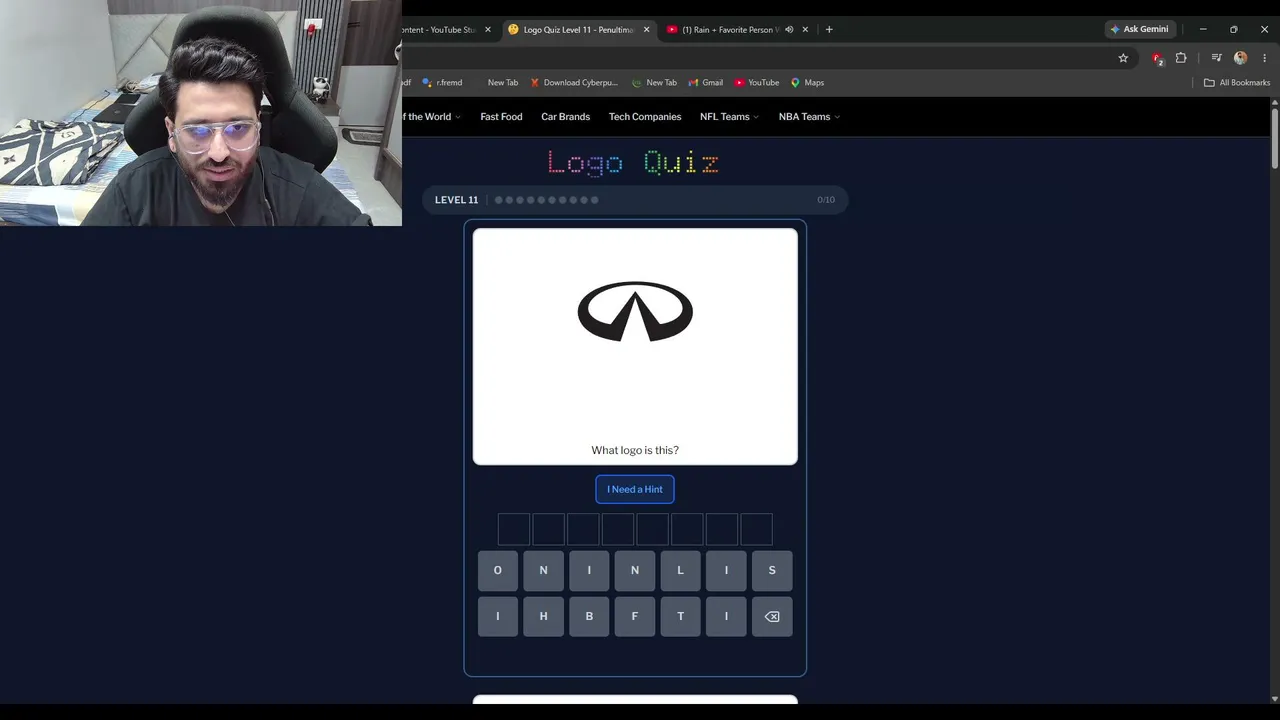Viewport: 1280px width, 720px height.
Task: Open the media controls icon
Action: 1216,58
